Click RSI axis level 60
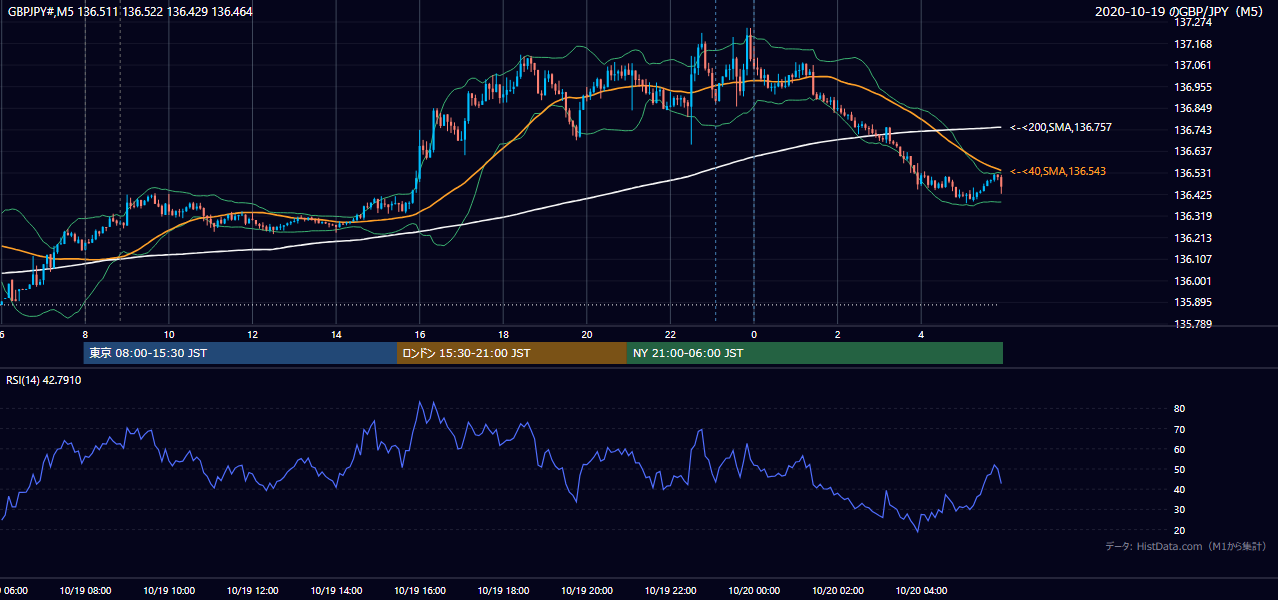This screenshot has width=1278, height=600. pyautogui.click(x=1180, y=450)
